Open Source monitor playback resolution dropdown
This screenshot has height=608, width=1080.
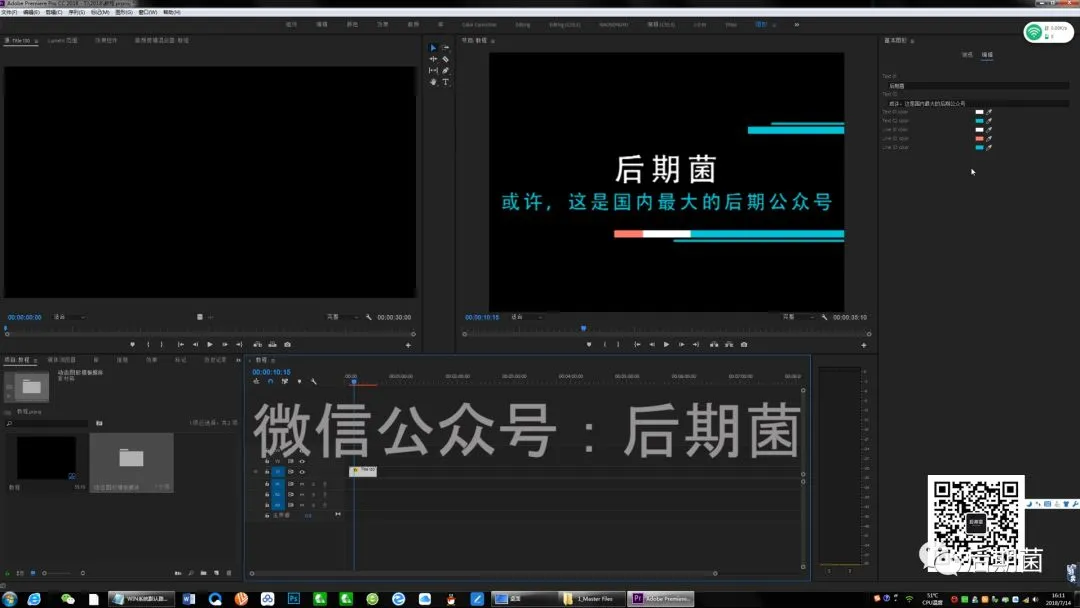click(x=341, y=317)
